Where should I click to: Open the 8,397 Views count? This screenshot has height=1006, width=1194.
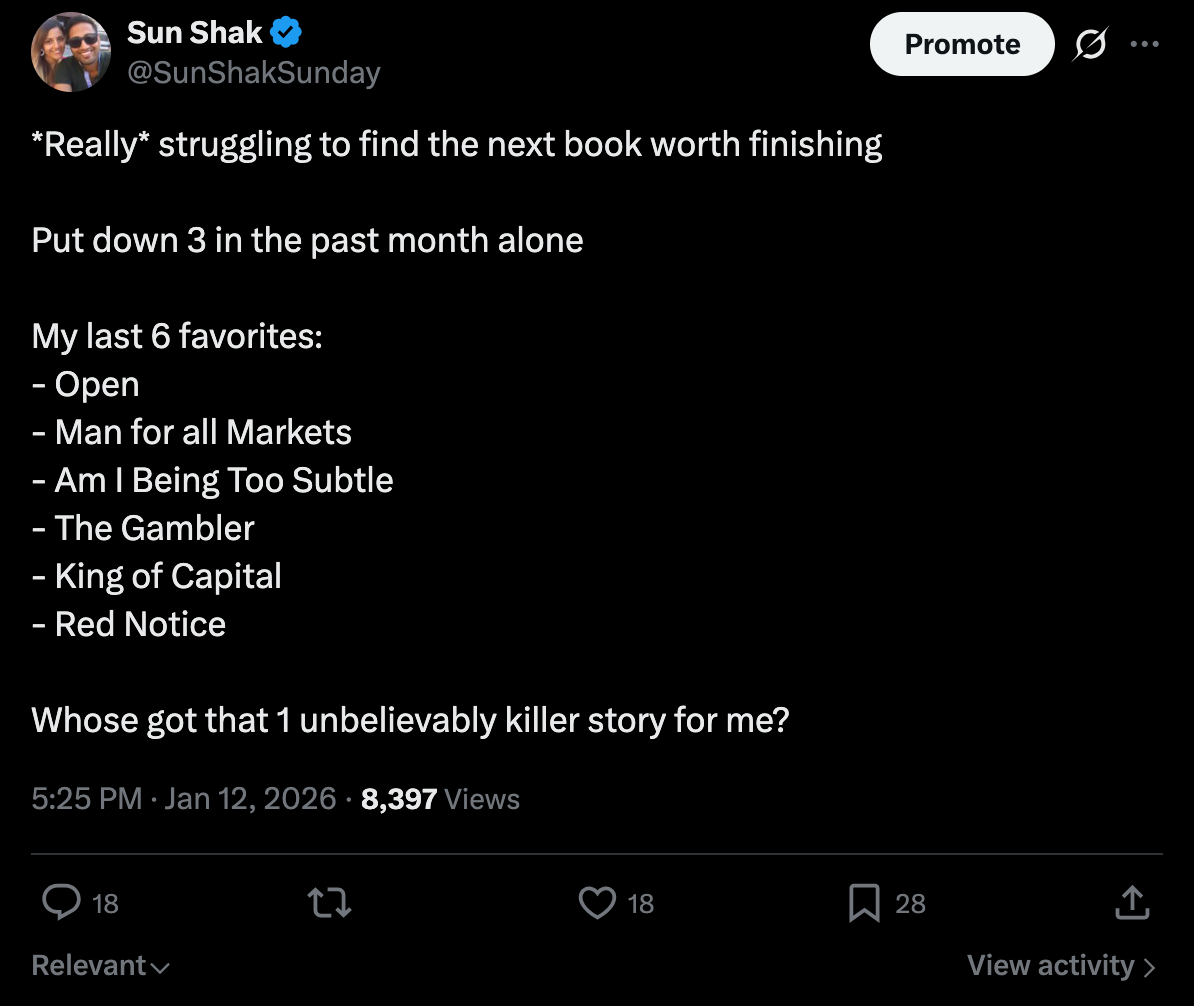[x=440, y=799]
